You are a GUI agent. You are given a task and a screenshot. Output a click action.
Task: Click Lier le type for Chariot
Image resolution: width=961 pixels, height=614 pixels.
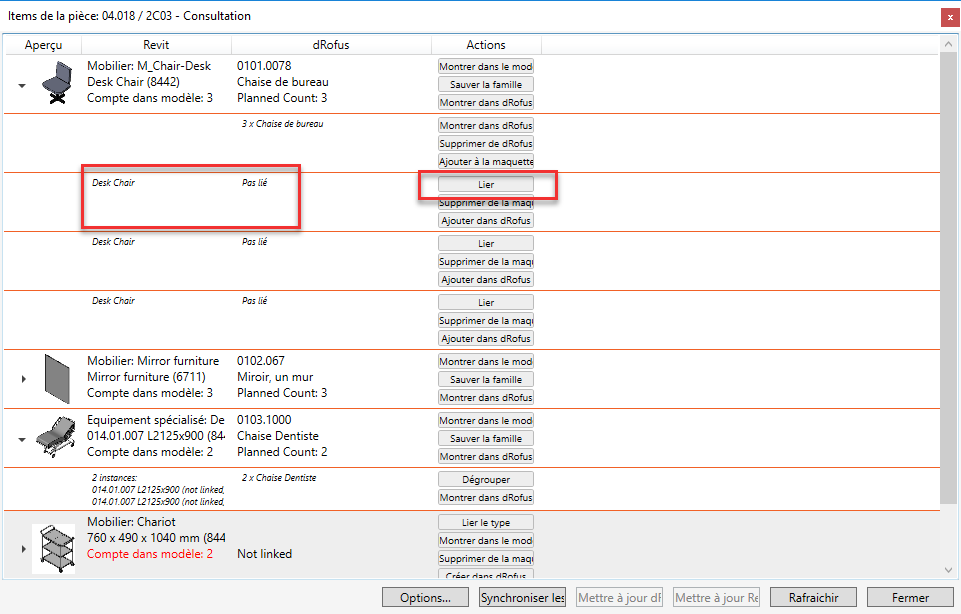tap(486, 522)
